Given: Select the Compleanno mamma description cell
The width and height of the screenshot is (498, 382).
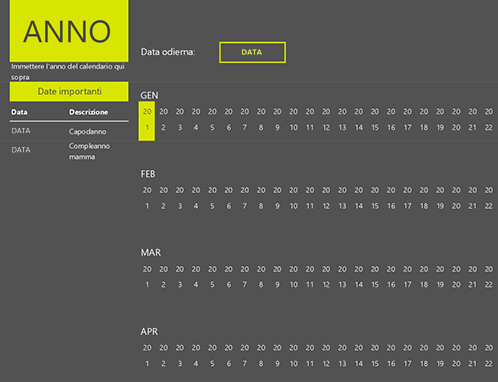Looking at the screenshot, I should [x=89, y=151].
